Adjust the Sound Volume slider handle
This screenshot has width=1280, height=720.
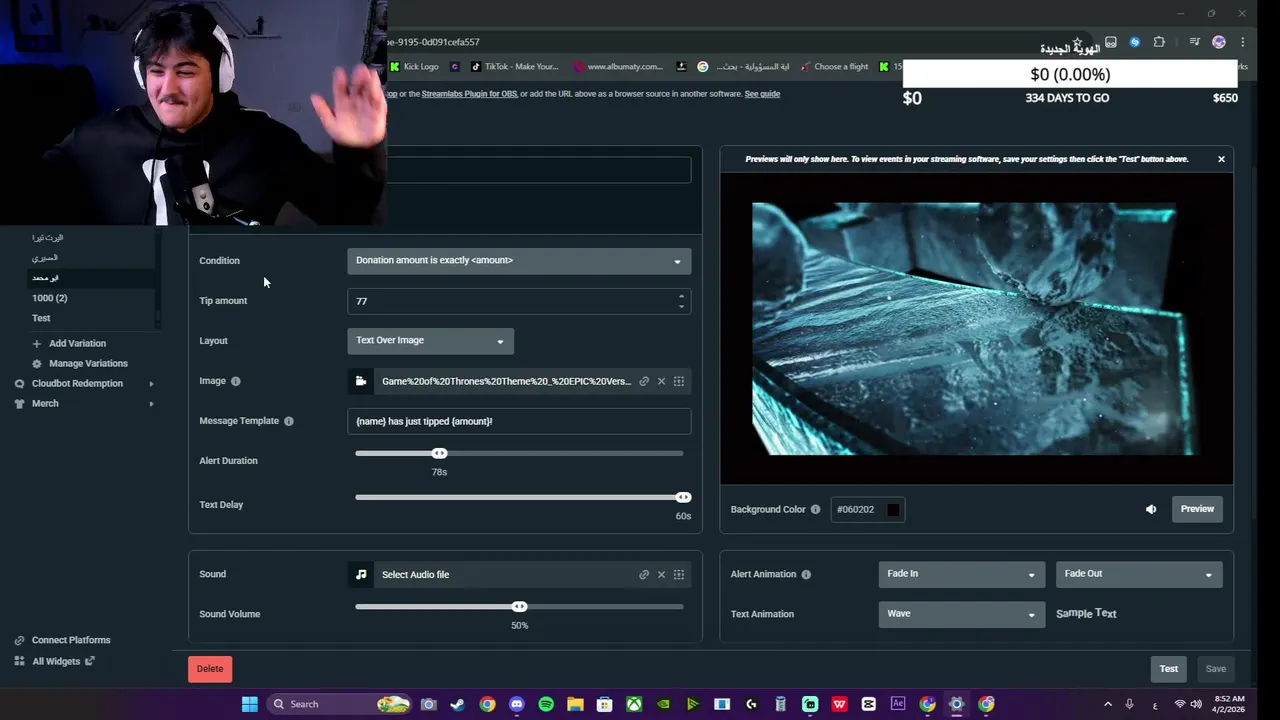point(519,606)
